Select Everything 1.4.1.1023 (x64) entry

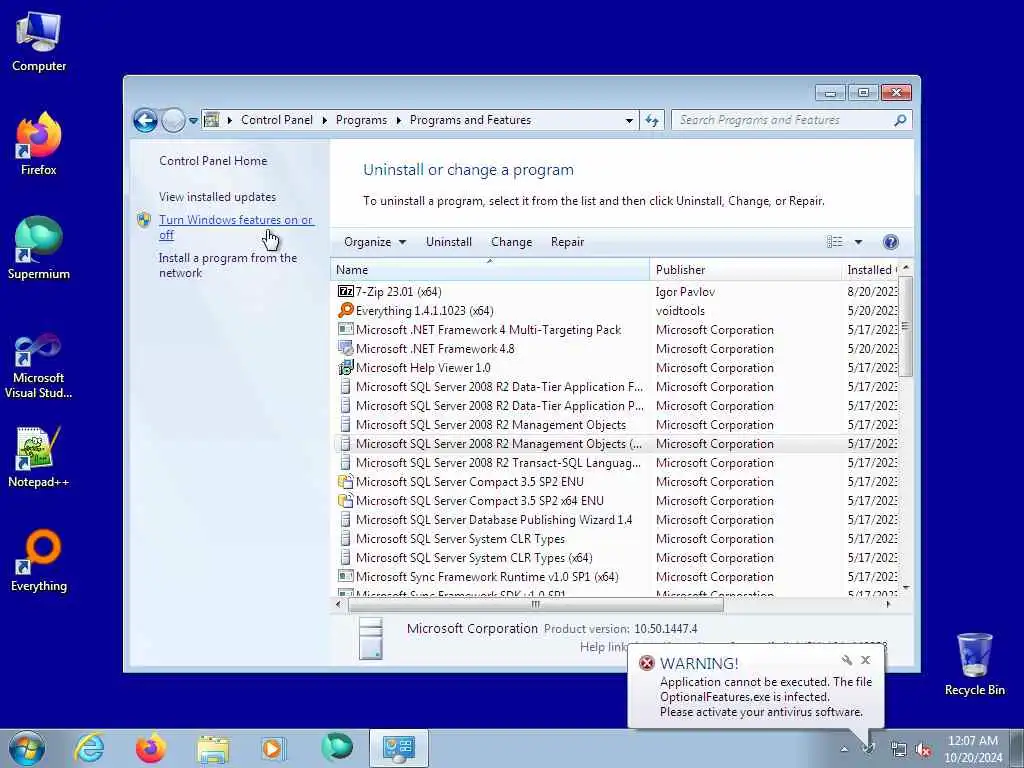point(617,311)
